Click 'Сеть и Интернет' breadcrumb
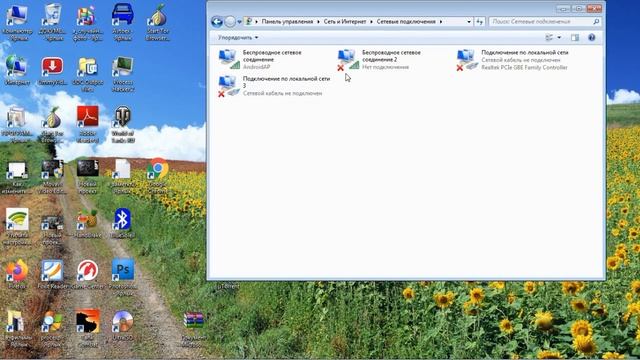 click(345, 22)
